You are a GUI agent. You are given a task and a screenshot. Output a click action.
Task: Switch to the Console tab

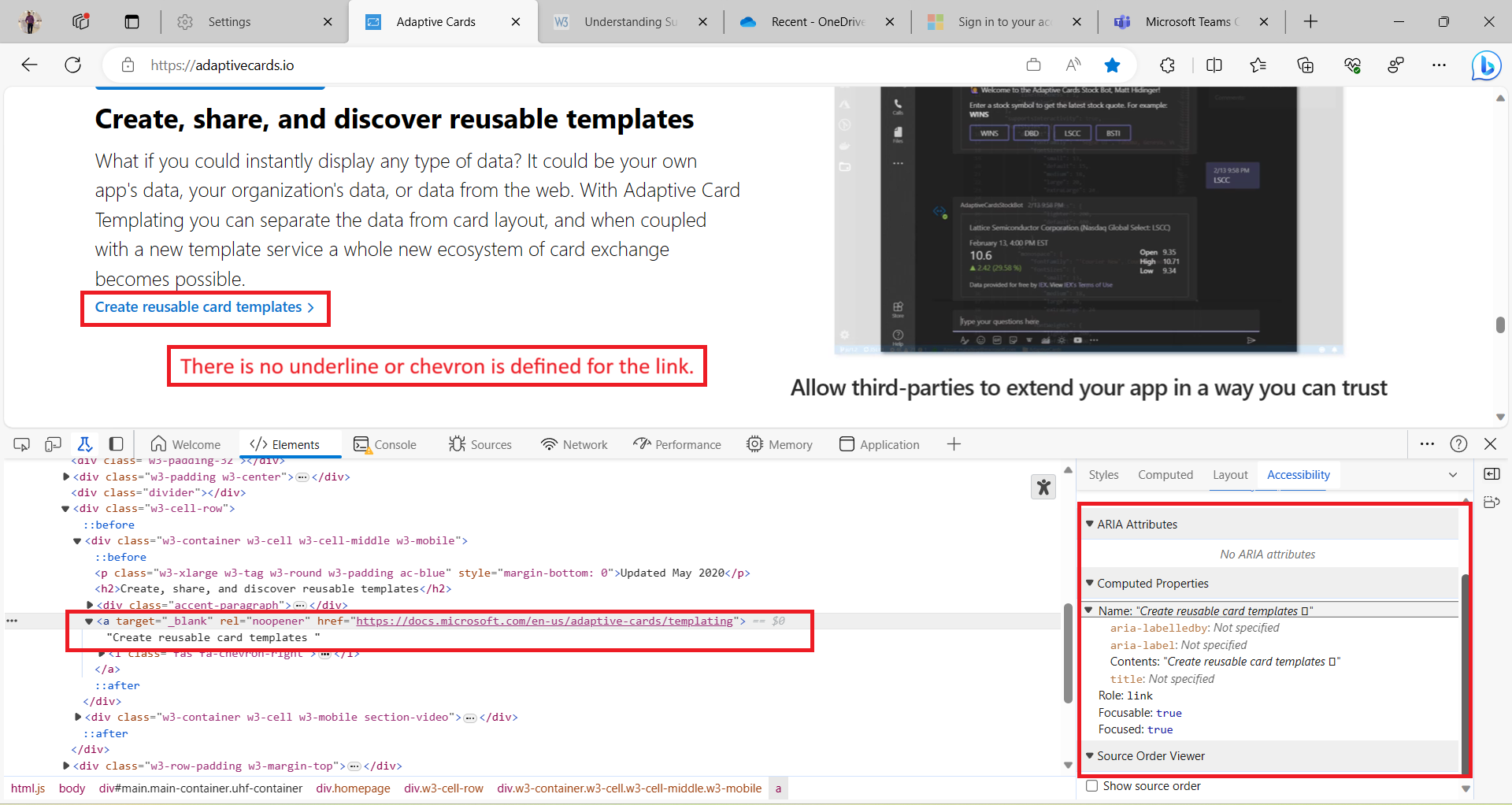click(x=385, y=444)
